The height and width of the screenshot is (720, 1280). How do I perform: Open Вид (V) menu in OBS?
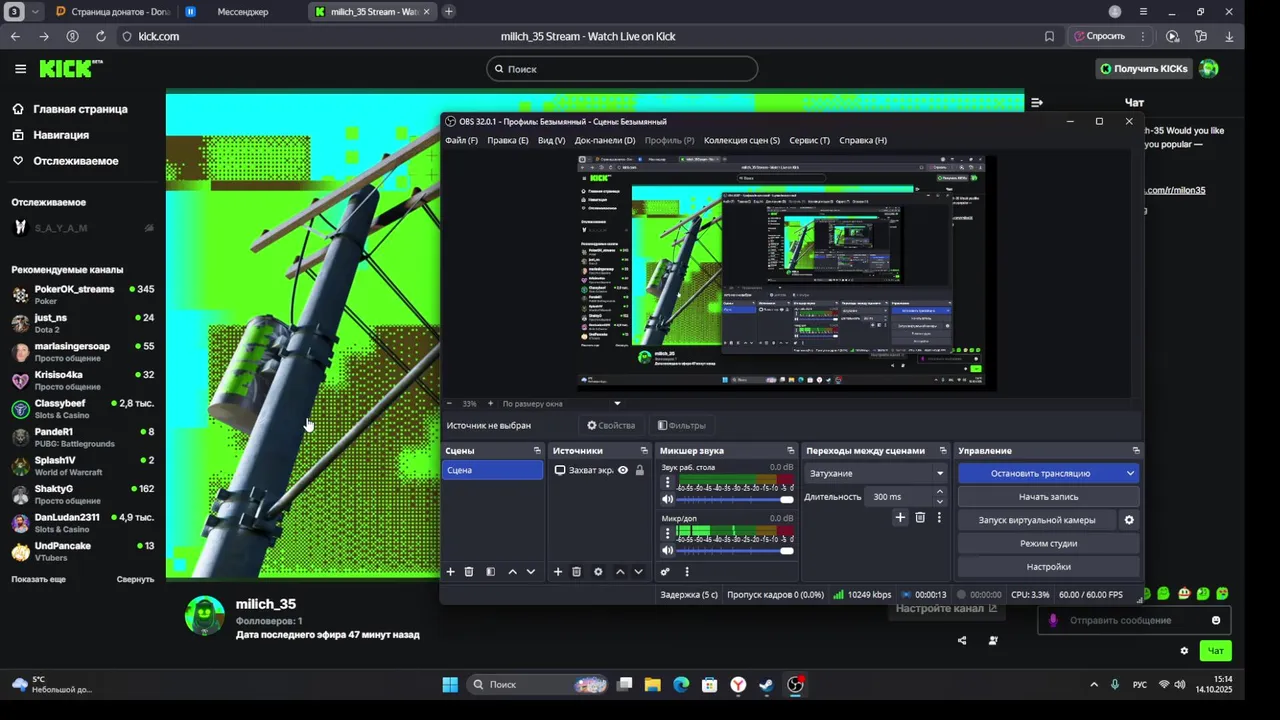(x=551, y=140)
